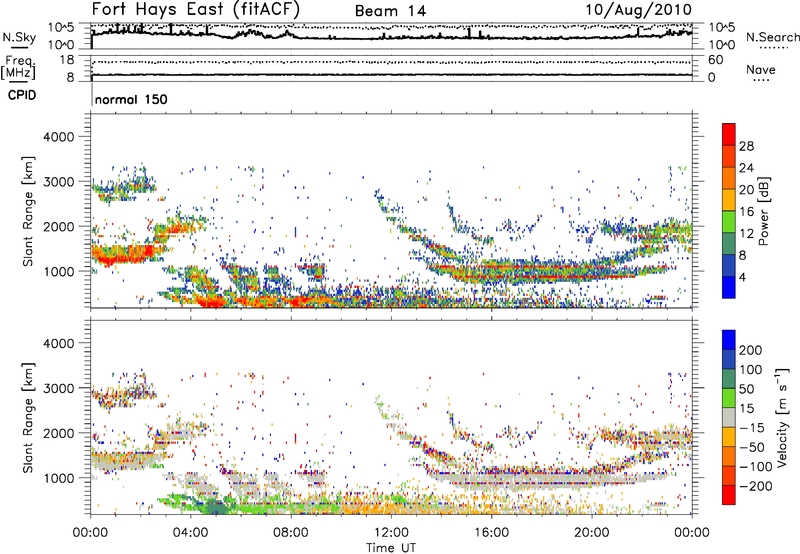Click the 'Slant Range [km]' label of power panel
The image size is (800, 554).
tap(28, 211)
